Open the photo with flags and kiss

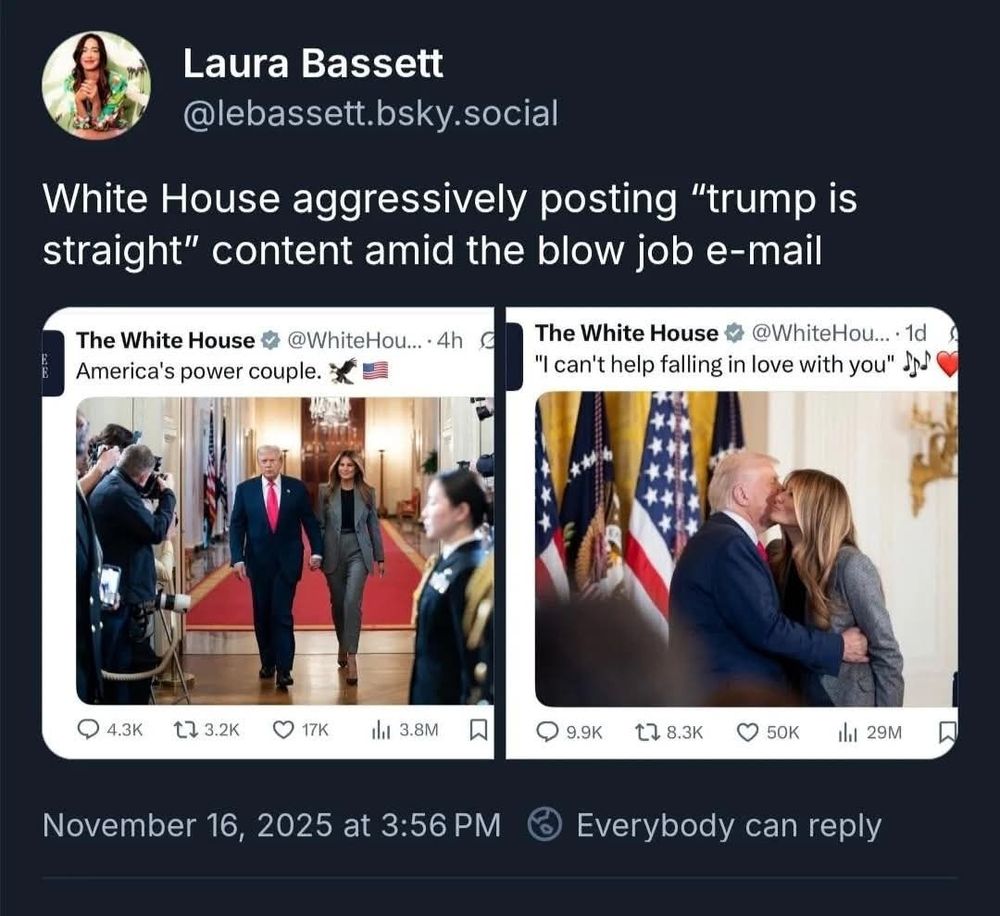746,549
